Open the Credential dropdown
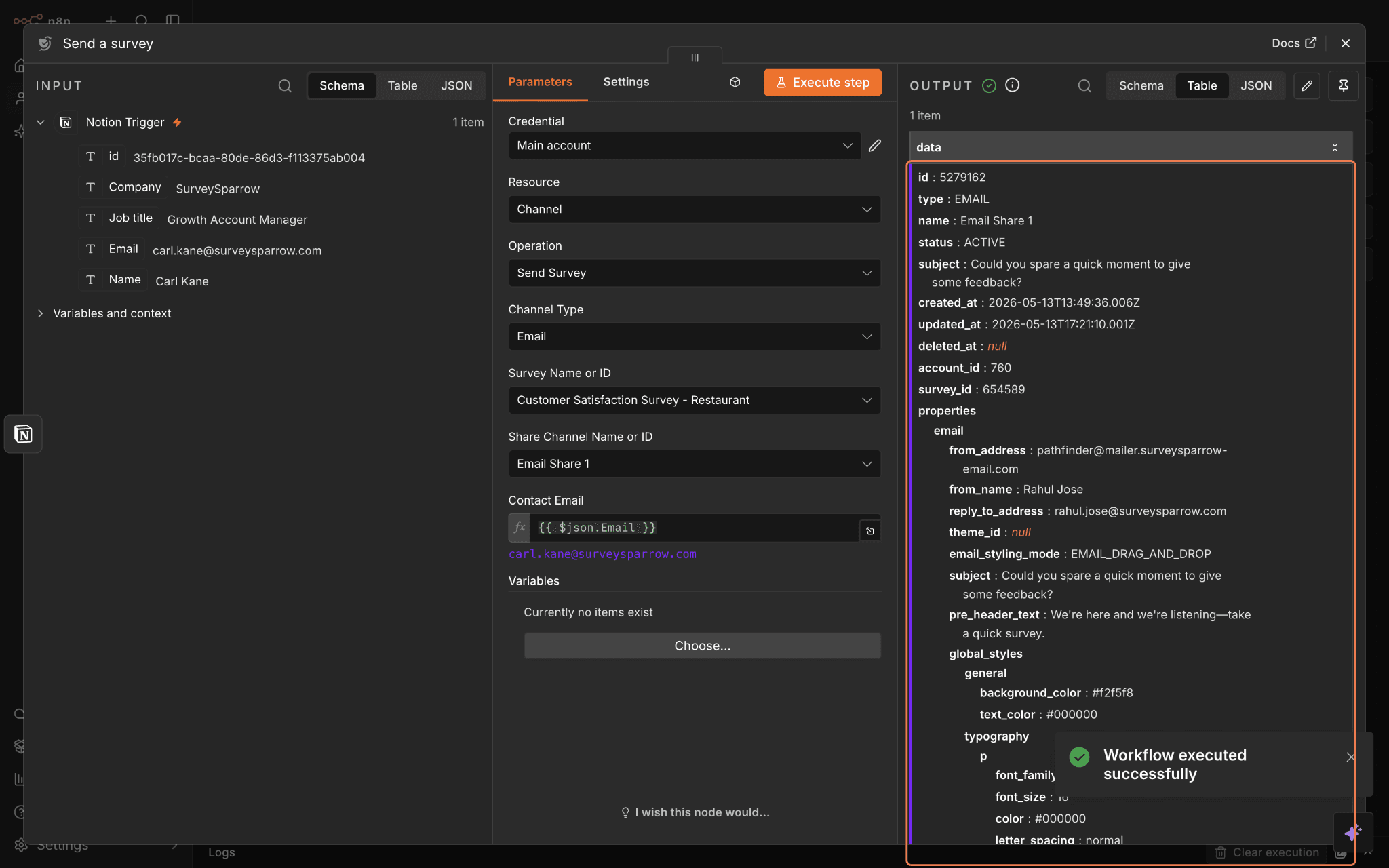Screen dimensions: 1389x868 [685, 145]
